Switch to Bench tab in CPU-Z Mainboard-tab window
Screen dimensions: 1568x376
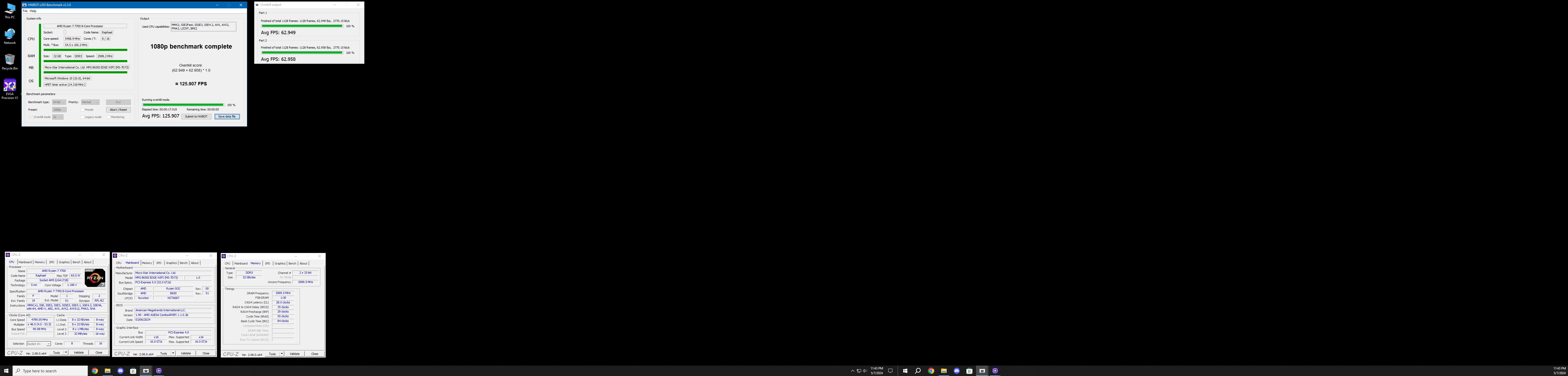tap(183, 263)
